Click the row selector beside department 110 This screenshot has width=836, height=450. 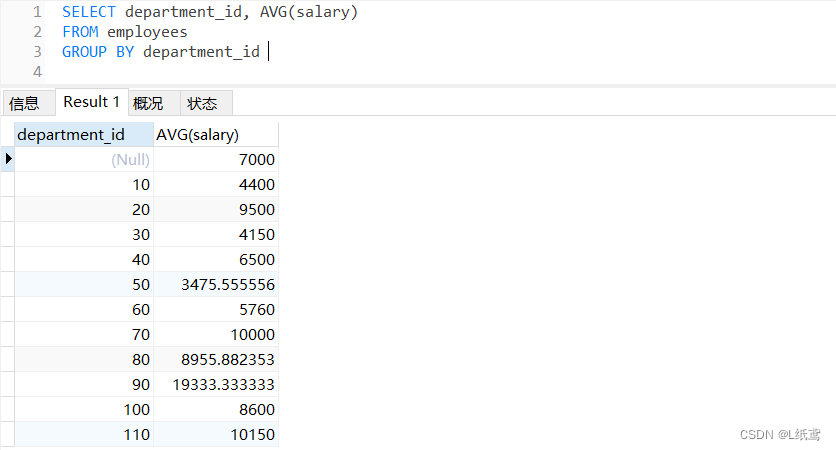(7, 435)
